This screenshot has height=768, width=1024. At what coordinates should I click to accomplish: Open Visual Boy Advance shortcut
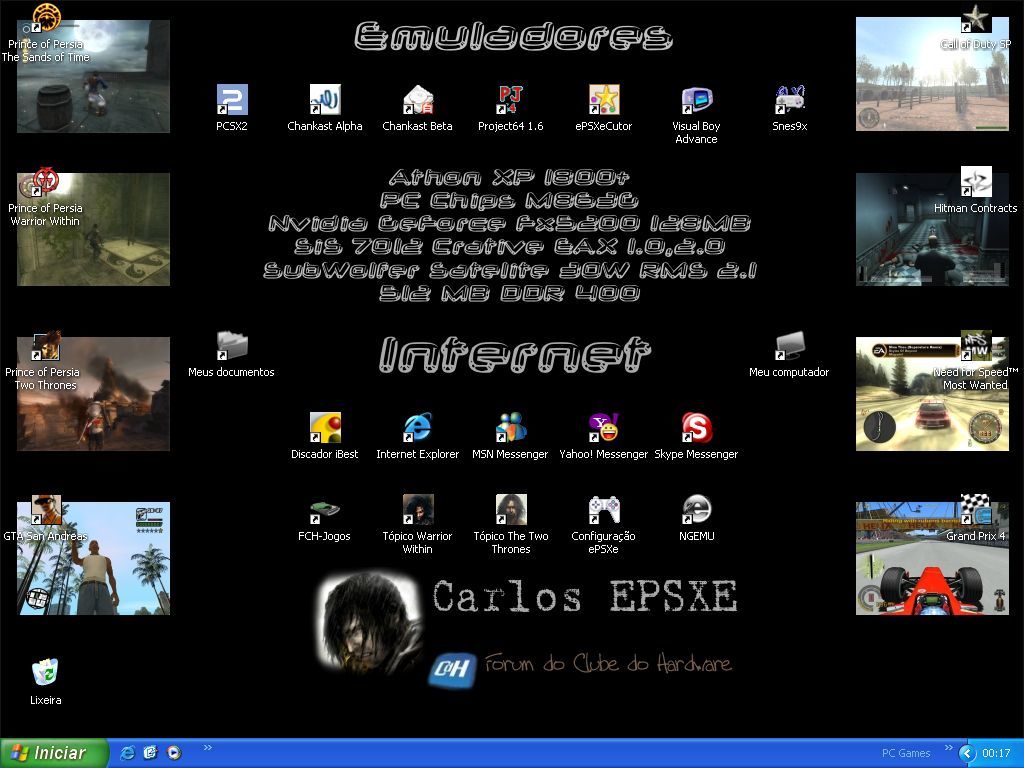pos(696,100)
